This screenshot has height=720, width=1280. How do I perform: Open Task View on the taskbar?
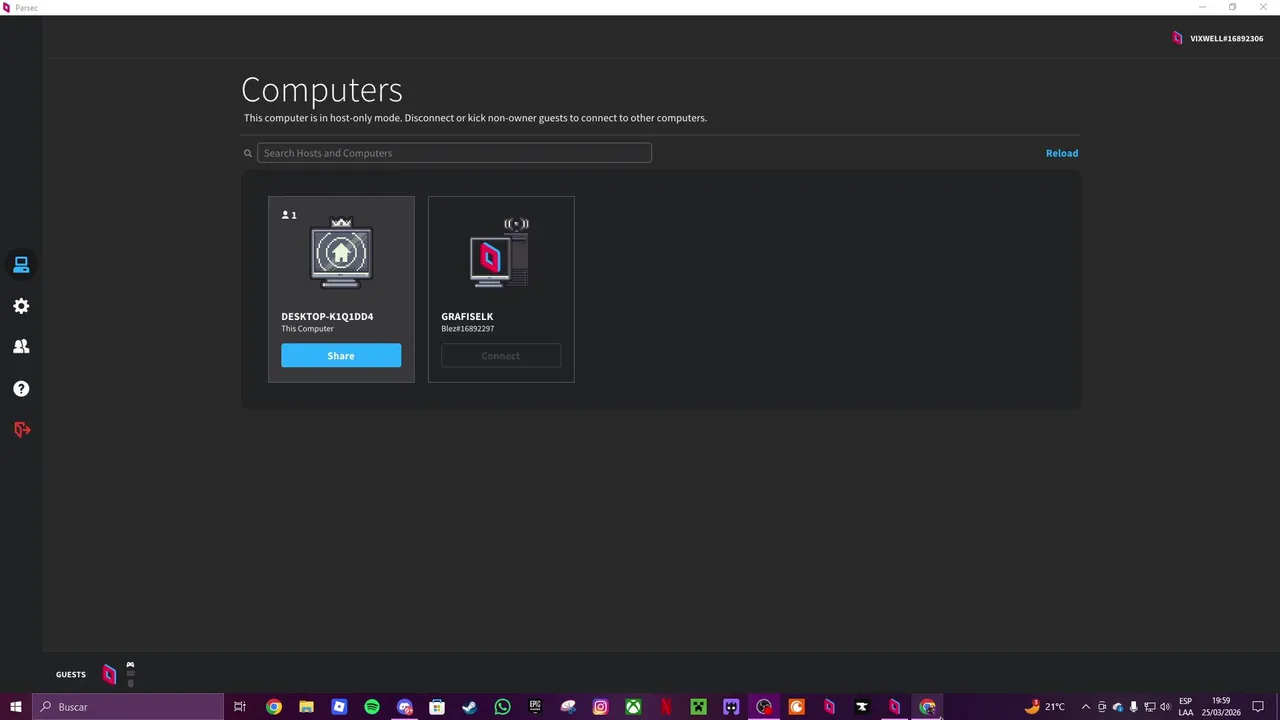point(240,707)
